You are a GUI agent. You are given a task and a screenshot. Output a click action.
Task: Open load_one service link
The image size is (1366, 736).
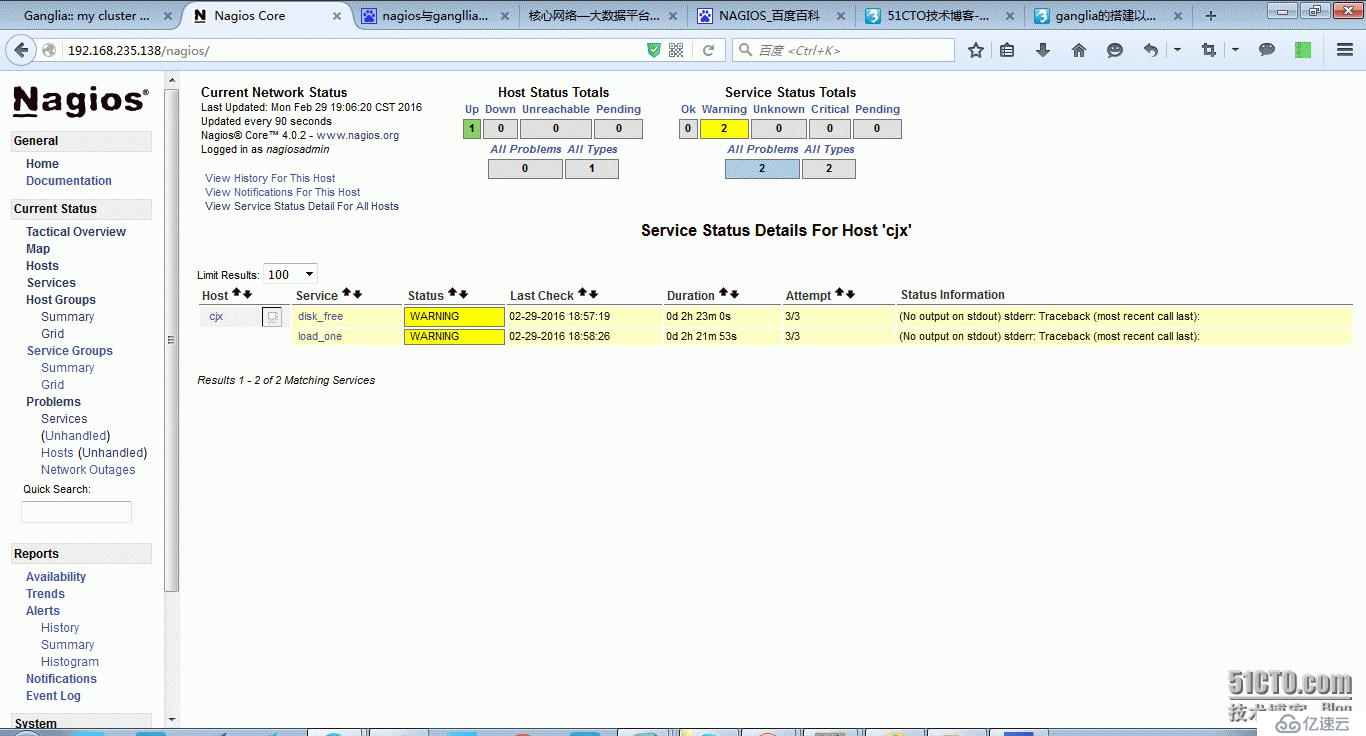click(x=320, y=336)
